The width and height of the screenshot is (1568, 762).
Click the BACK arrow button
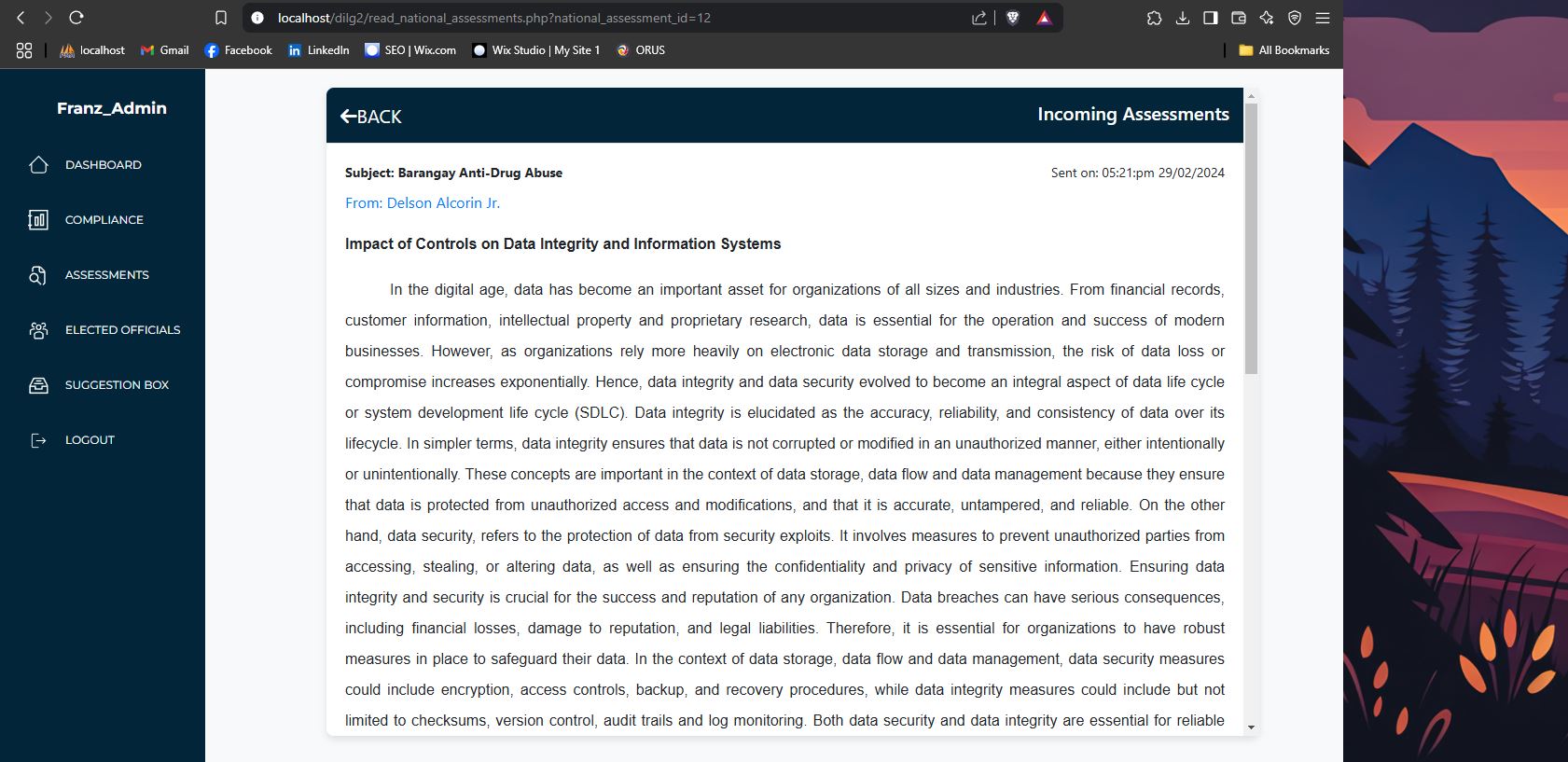point(370,117)
